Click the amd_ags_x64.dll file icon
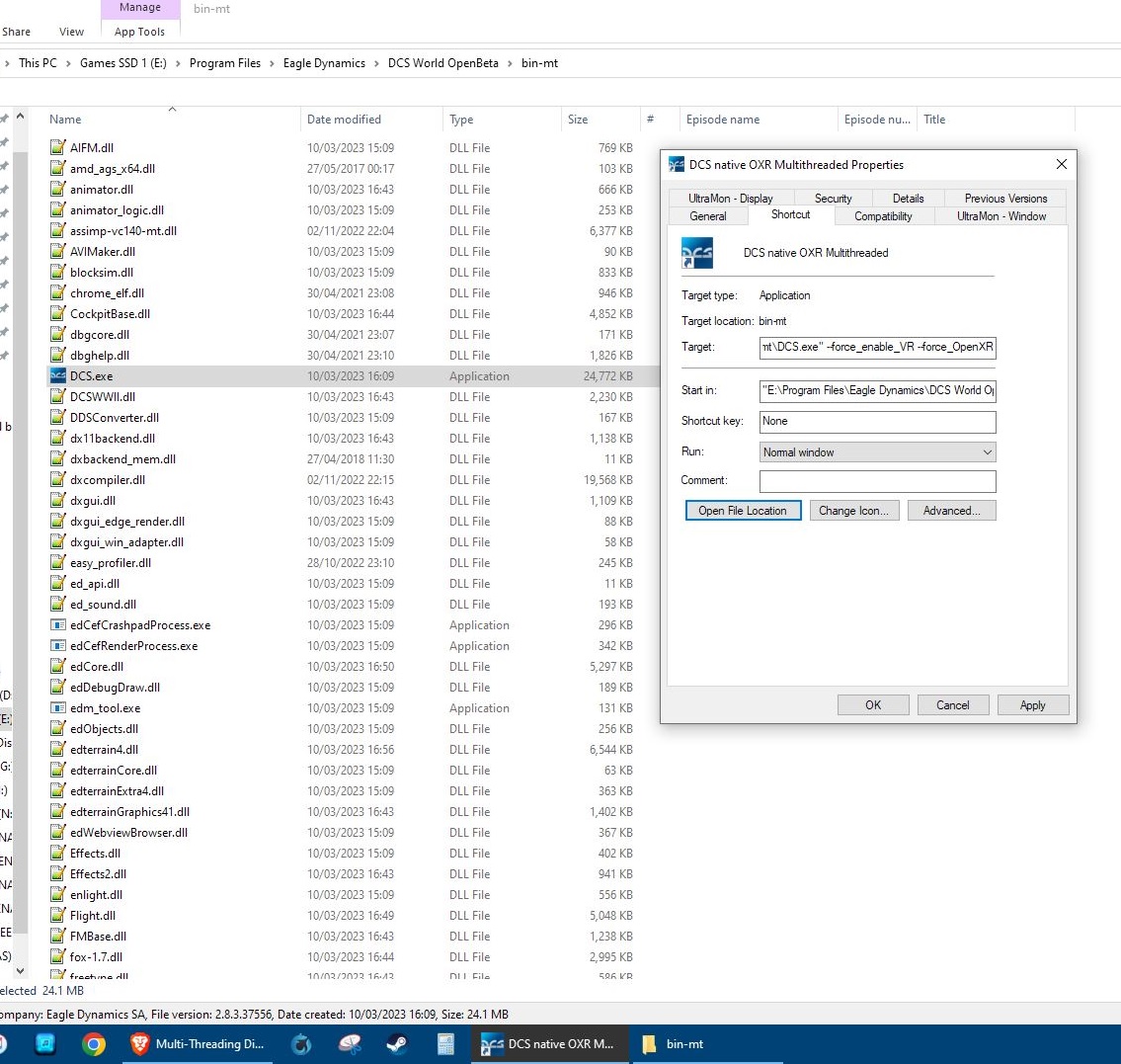The width and height of the screenshot is (1121, 1064). point(58,169)
